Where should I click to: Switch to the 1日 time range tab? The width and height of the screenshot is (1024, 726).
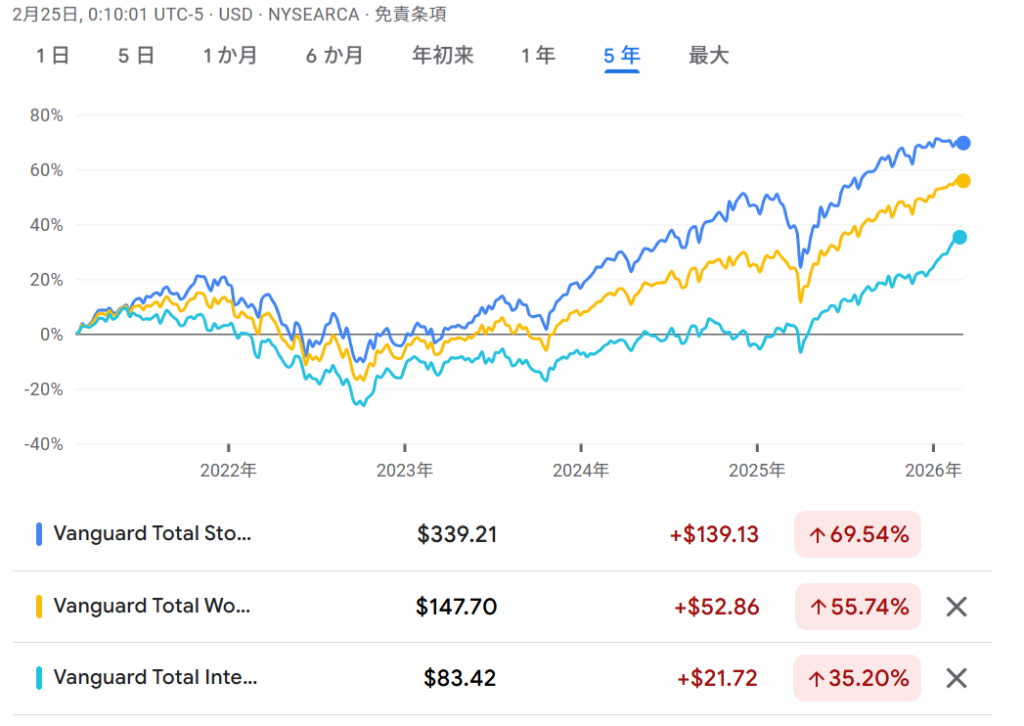53,56
